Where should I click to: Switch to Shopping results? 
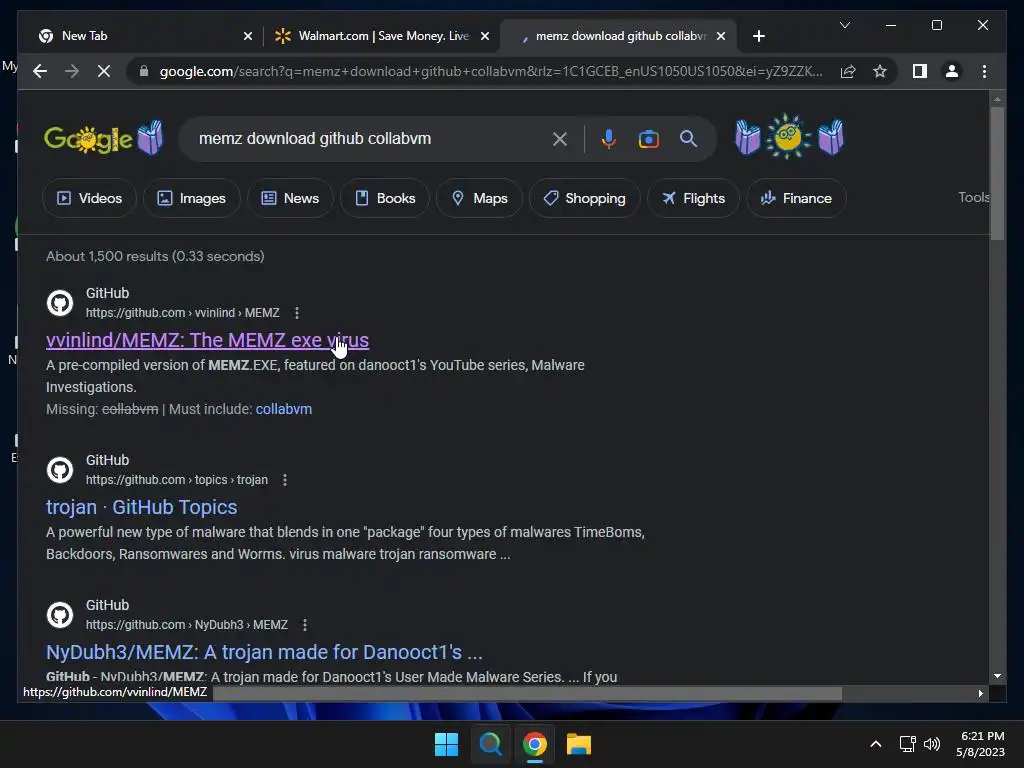(x=584, y=198)
